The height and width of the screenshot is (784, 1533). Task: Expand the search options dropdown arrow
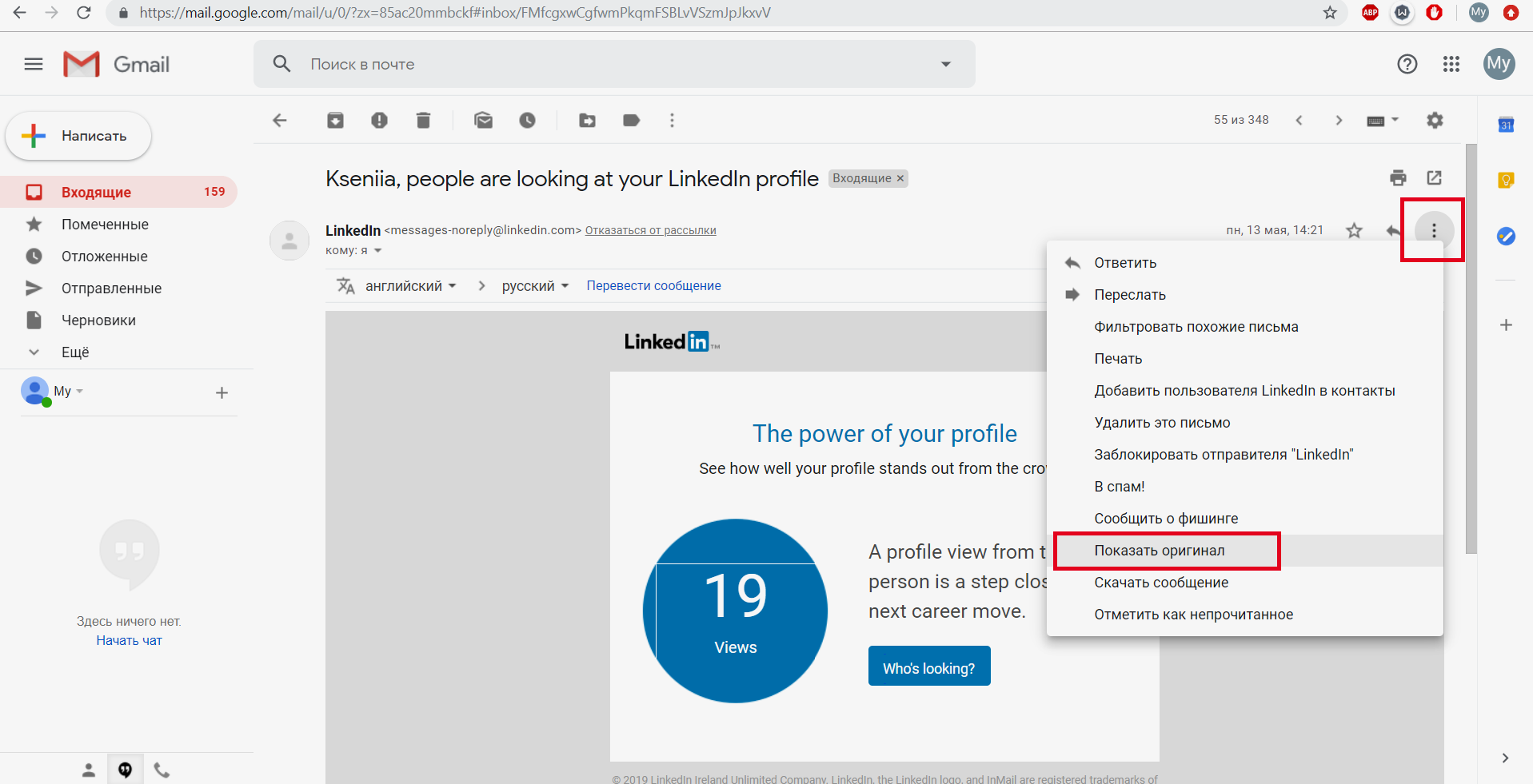tap(946, 64)
